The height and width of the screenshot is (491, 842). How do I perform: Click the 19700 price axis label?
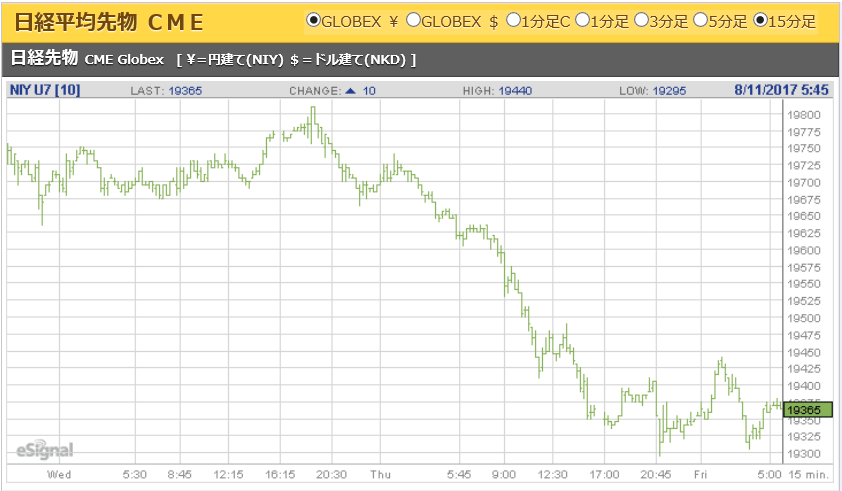[804, 183]
